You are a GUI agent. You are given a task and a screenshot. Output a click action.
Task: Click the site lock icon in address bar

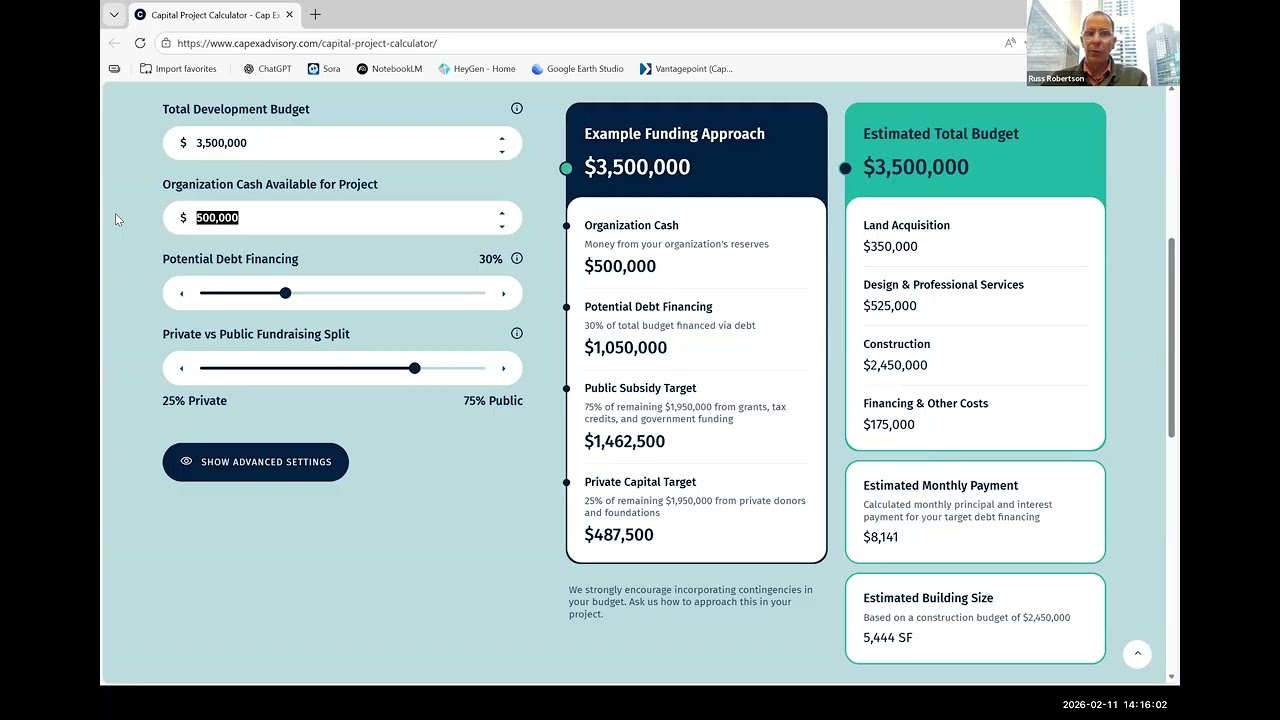pos(166,43)
